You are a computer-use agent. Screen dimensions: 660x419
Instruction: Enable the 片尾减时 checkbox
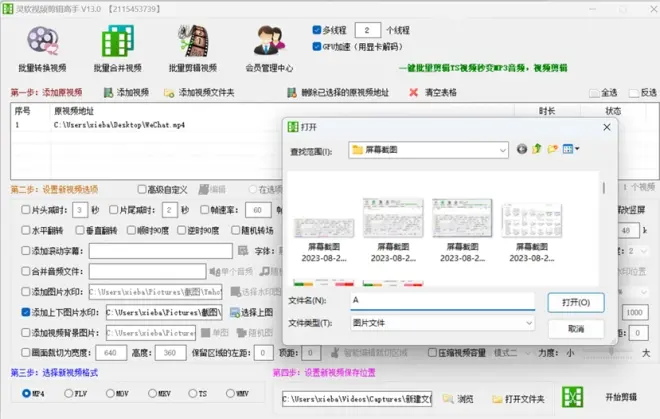pyautogui.click(x=113, y=210)
